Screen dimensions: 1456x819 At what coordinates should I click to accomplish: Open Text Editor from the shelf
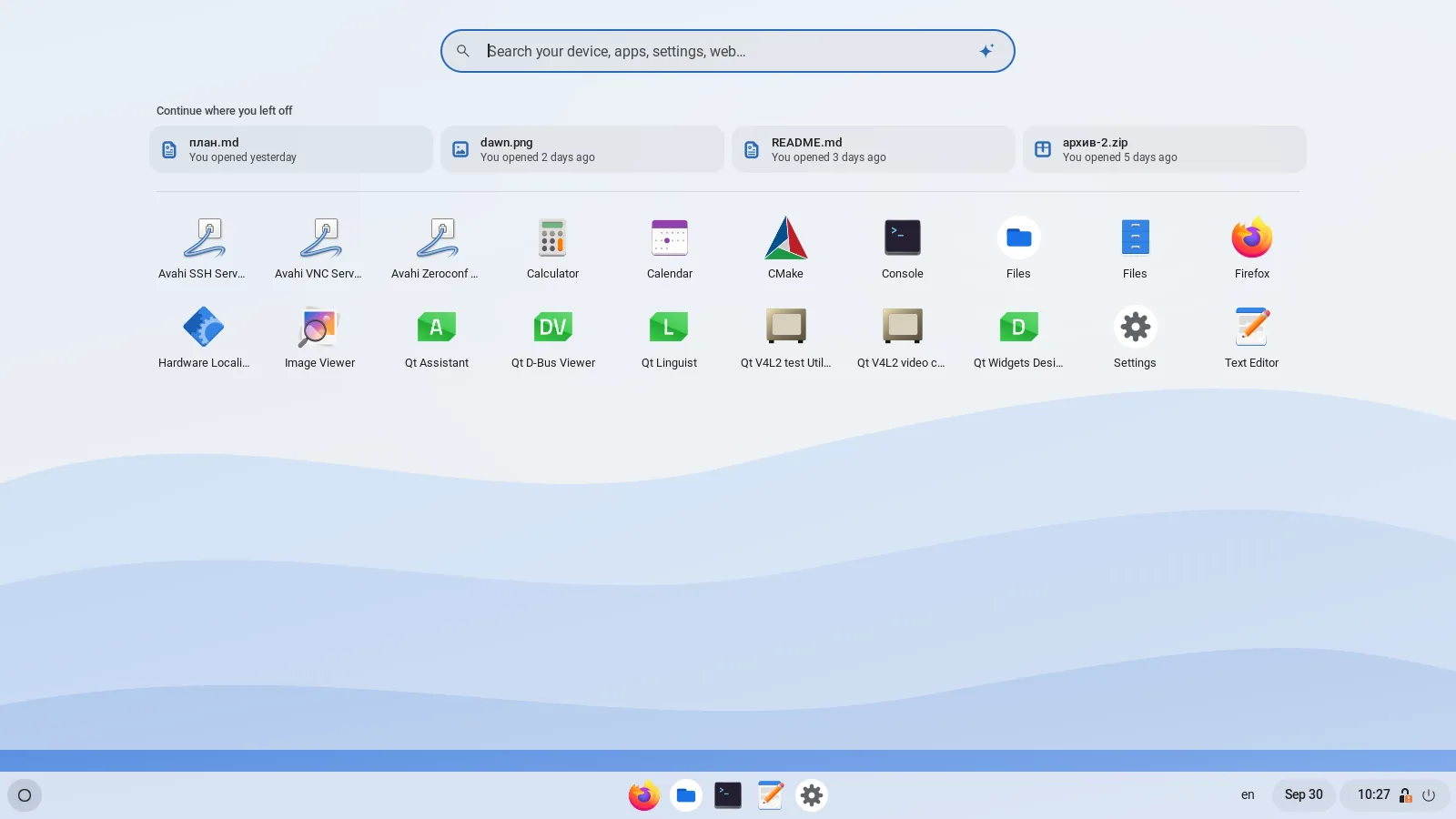[x=770, y=795]
